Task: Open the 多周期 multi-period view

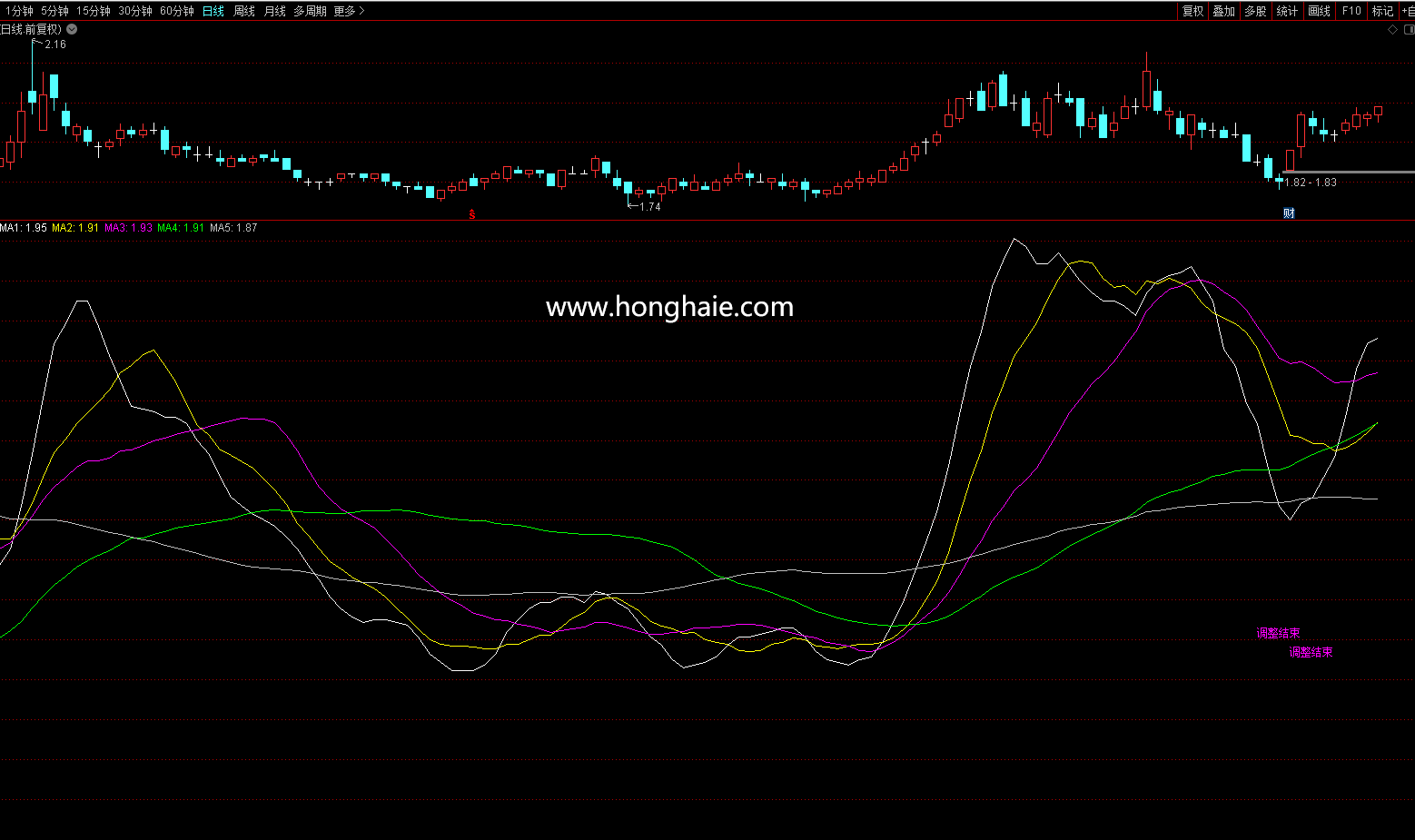Action: [x=310, y=11]
